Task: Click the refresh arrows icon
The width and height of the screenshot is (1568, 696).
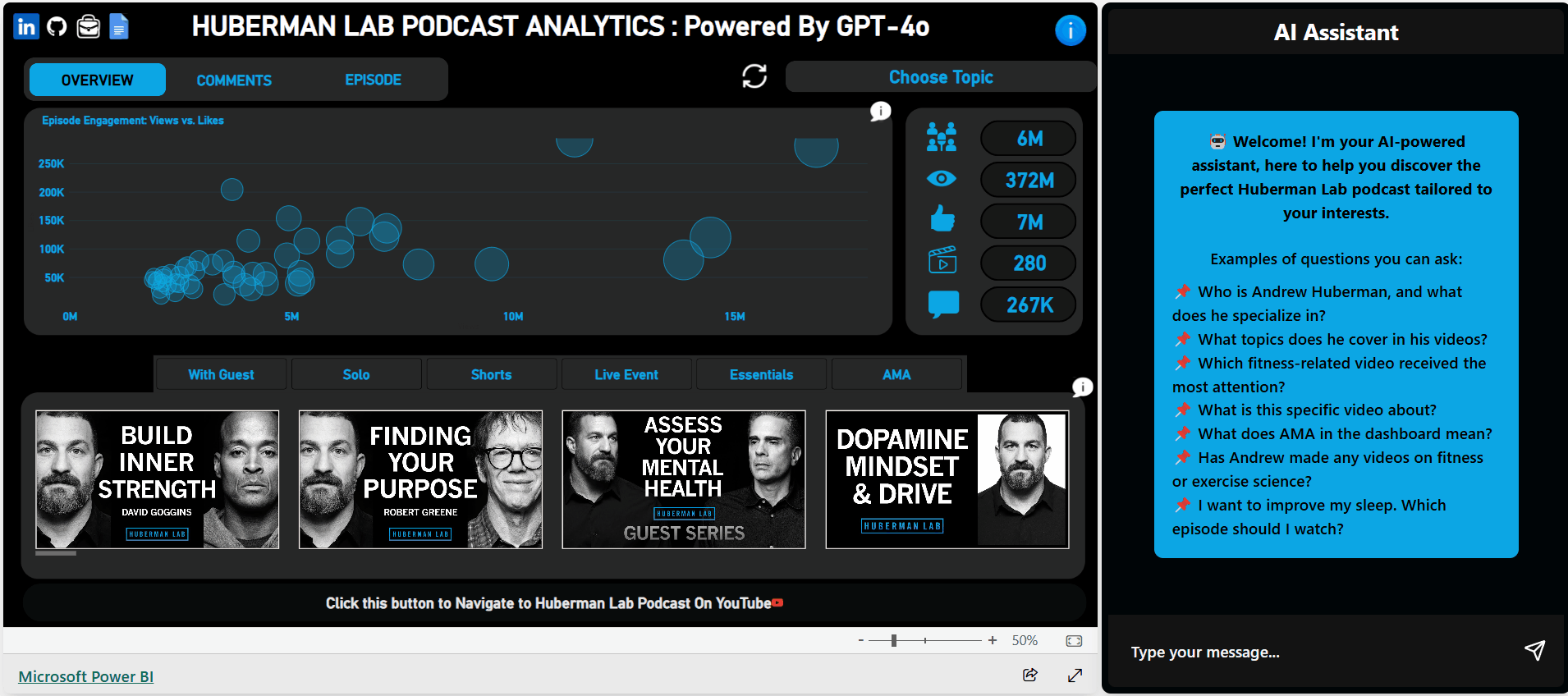Action: point(754,76)
